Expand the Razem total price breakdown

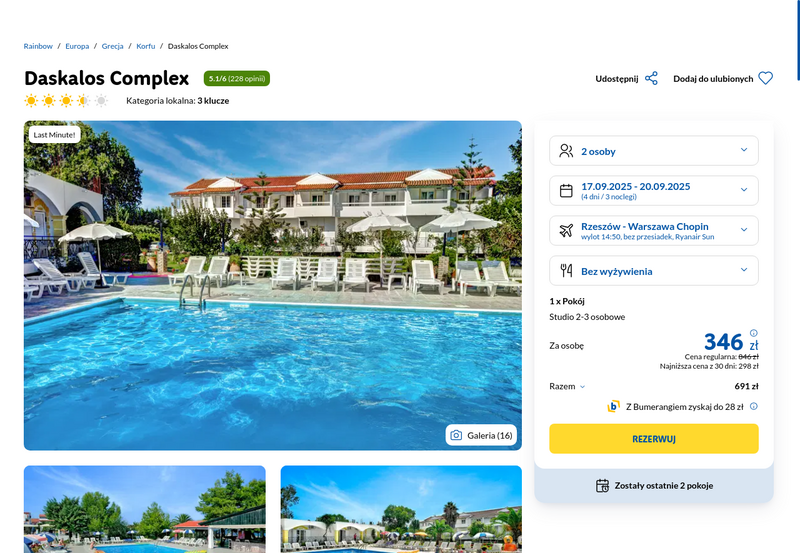coord(567,386)
